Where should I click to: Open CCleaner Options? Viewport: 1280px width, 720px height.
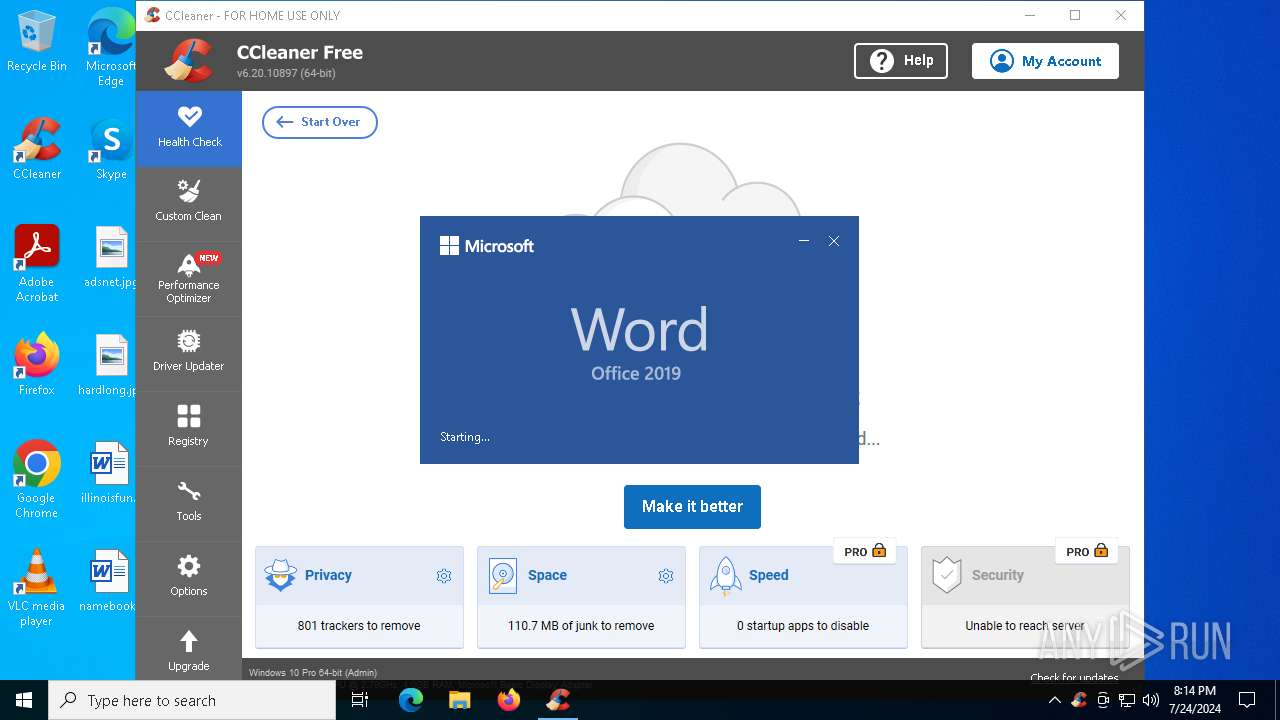189,578
